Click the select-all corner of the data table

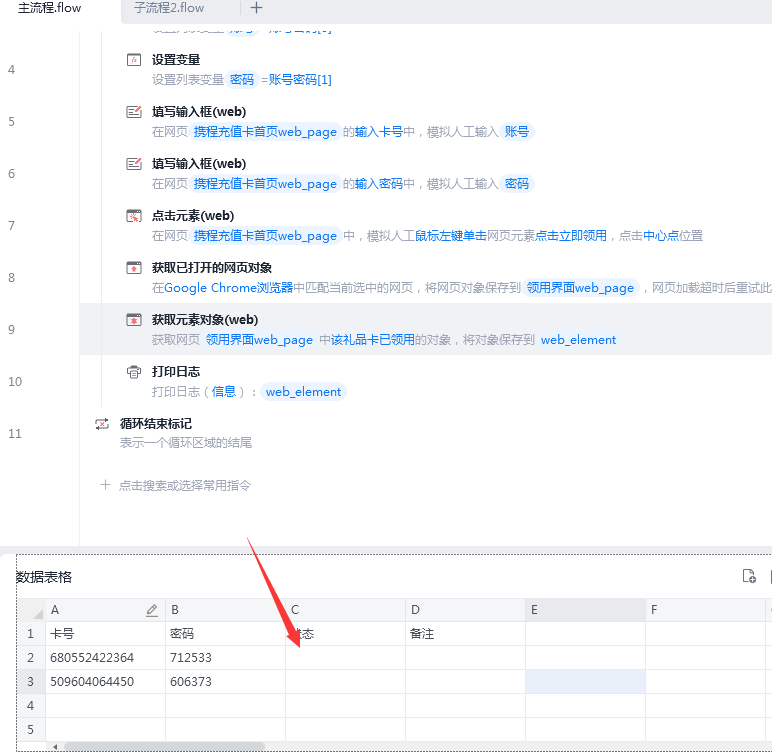(32, 610)
